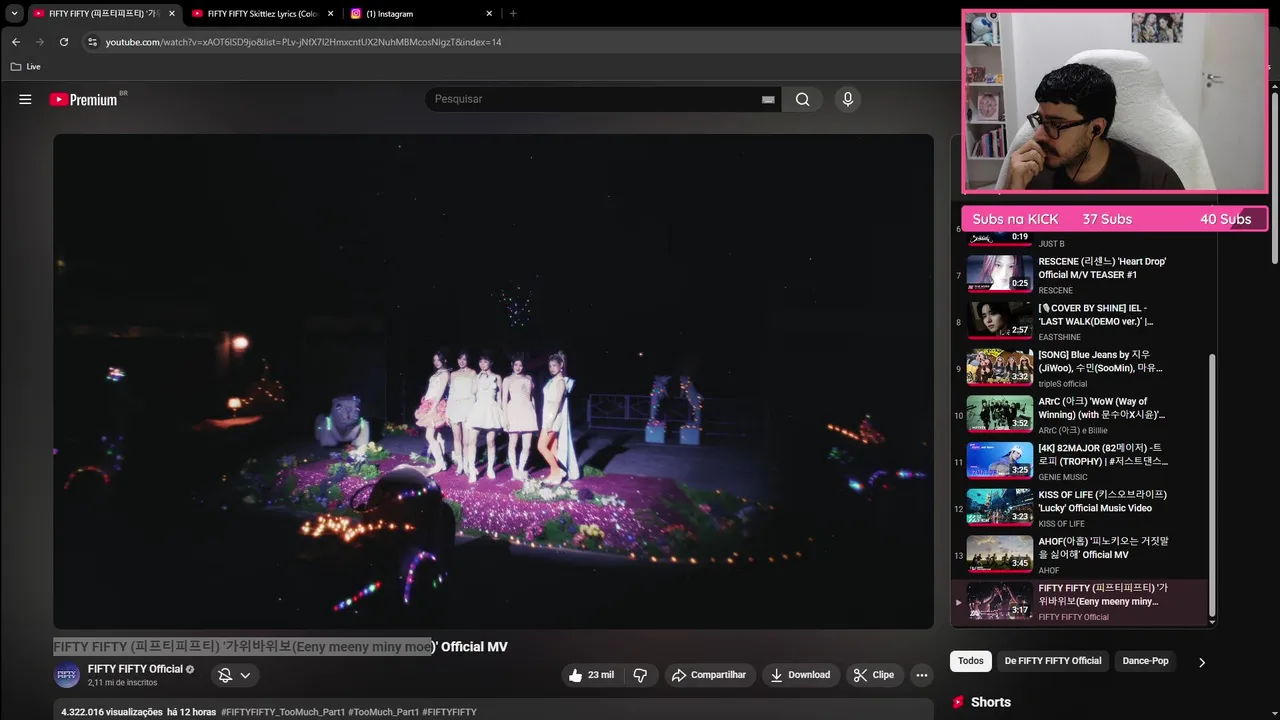Open more actions three-dot menu
This screenshot has width=1280, height=720.
pos(922,675)
